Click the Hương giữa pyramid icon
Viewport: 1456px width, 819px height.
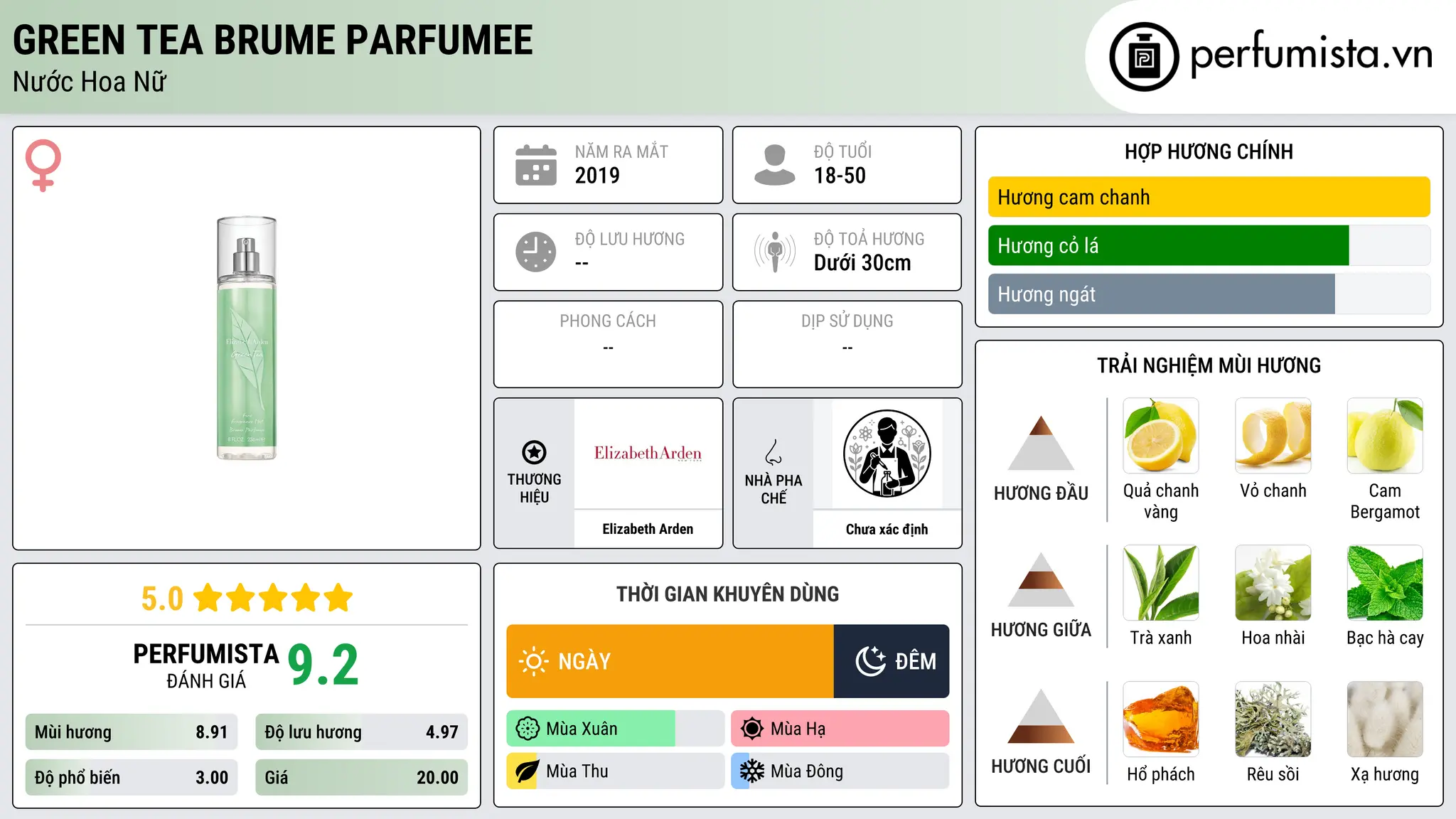1041,579
